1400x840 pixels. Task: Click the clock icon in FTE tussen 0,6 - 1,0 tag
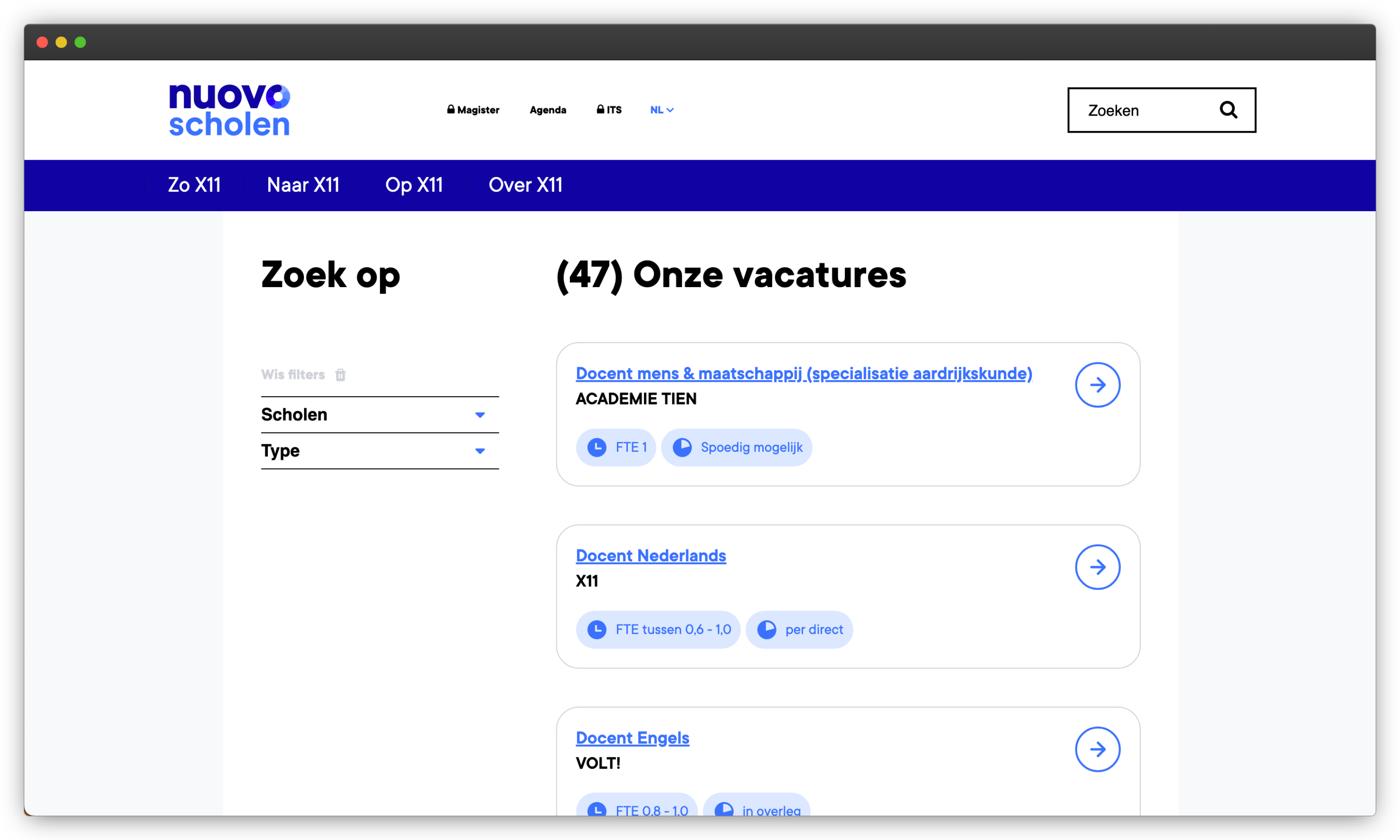[x=597, y=629]
